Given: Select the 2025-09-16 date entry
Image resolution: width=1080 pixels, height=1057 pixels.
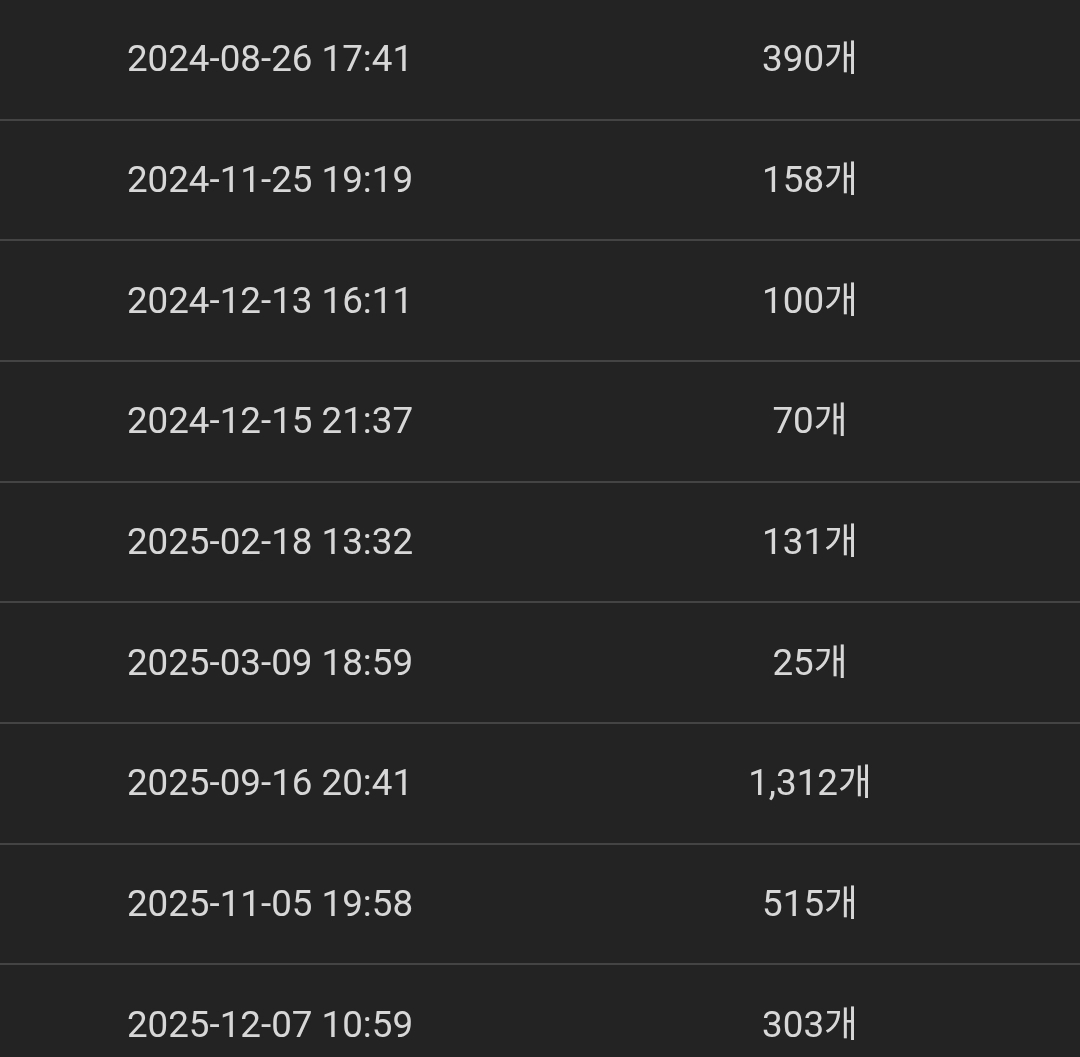Looking at the screenshot, I should click(x=269, y=783).
